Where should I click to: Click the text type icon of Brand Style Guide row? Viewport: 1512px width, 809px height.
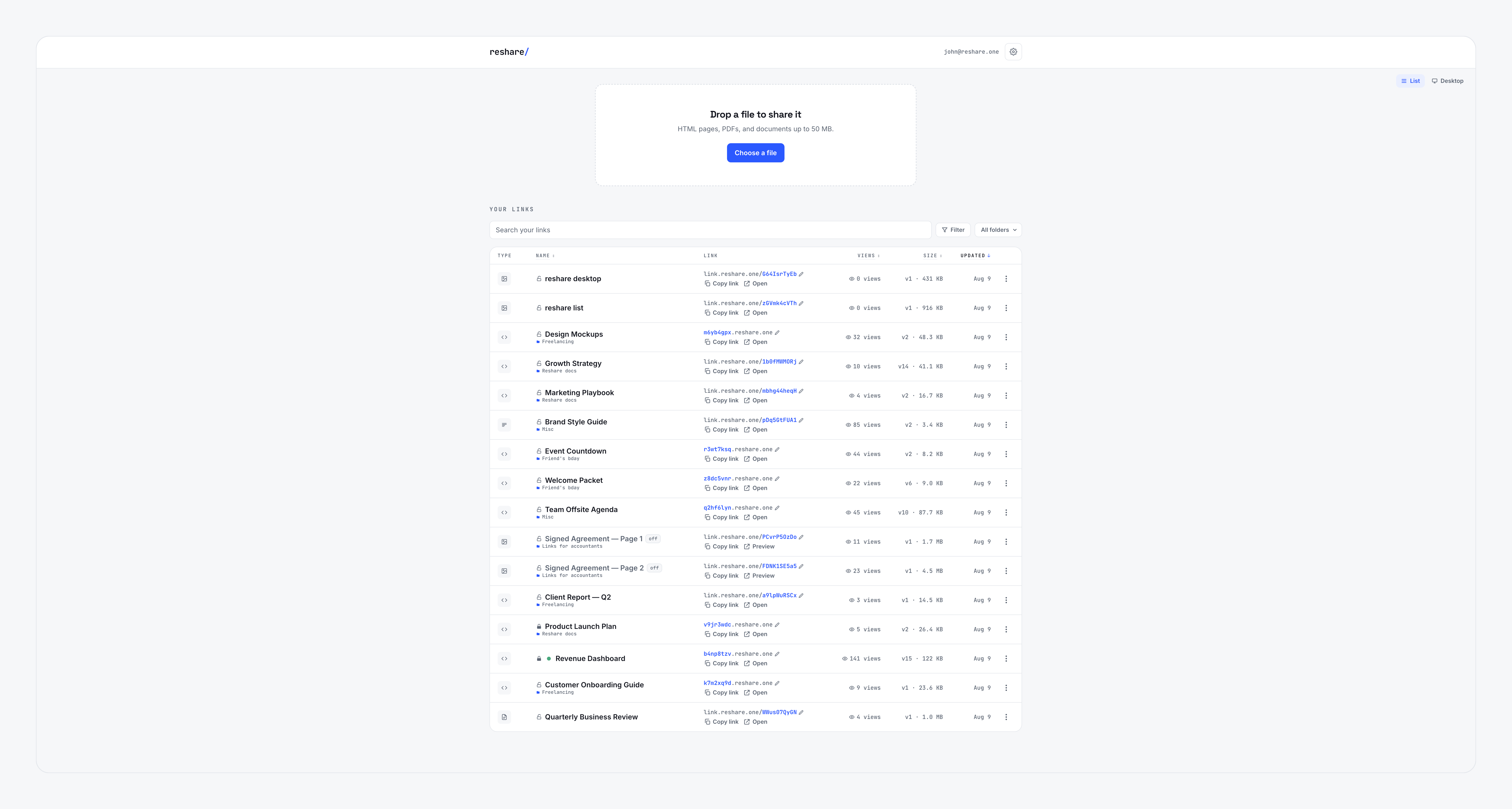[x=504, y=425]
